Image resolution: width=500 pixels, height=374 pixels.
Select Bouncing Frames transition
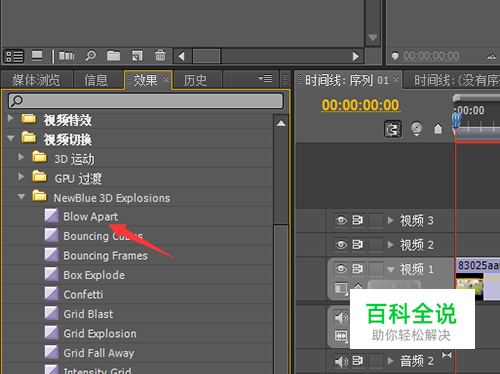click(x=105, y=256)
